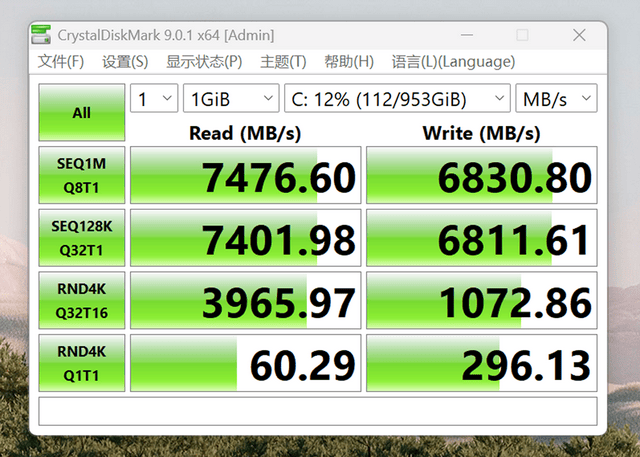Close the CrystalDiskMark window
This screenshot has width=640, height=457.
(x=579, y=35)
